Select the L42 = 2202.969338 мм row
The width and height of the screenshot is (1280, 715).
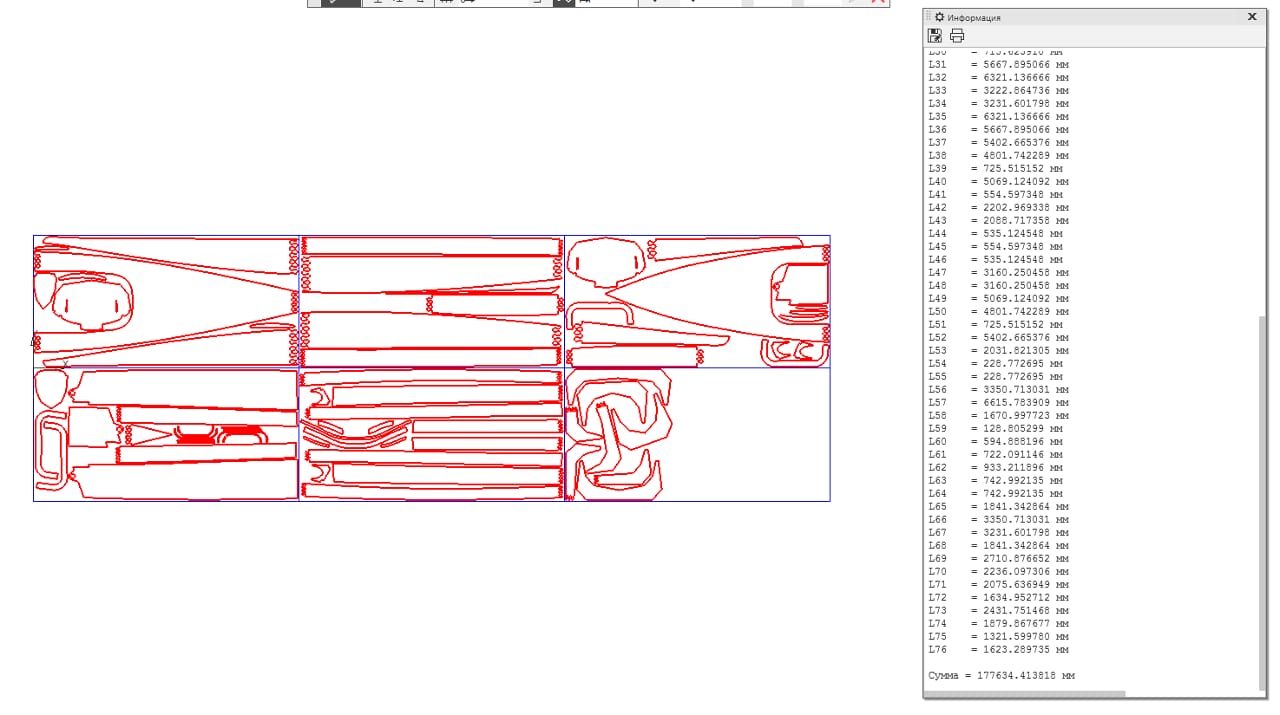coord(998,207)
